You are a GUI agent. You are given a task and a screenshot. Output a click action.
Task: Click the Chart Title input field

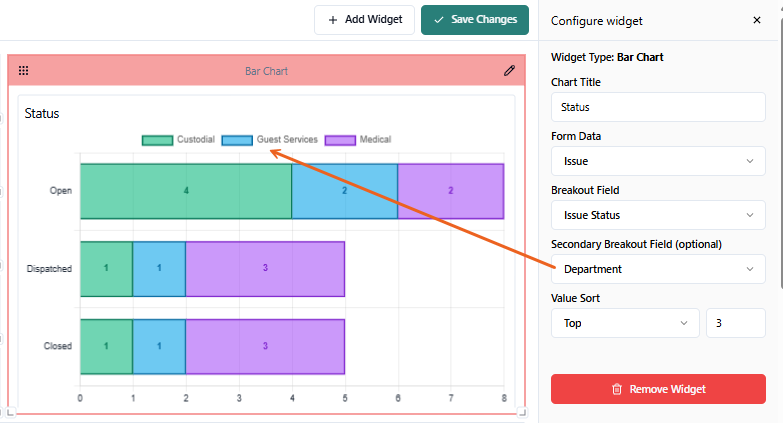point(658,107)
